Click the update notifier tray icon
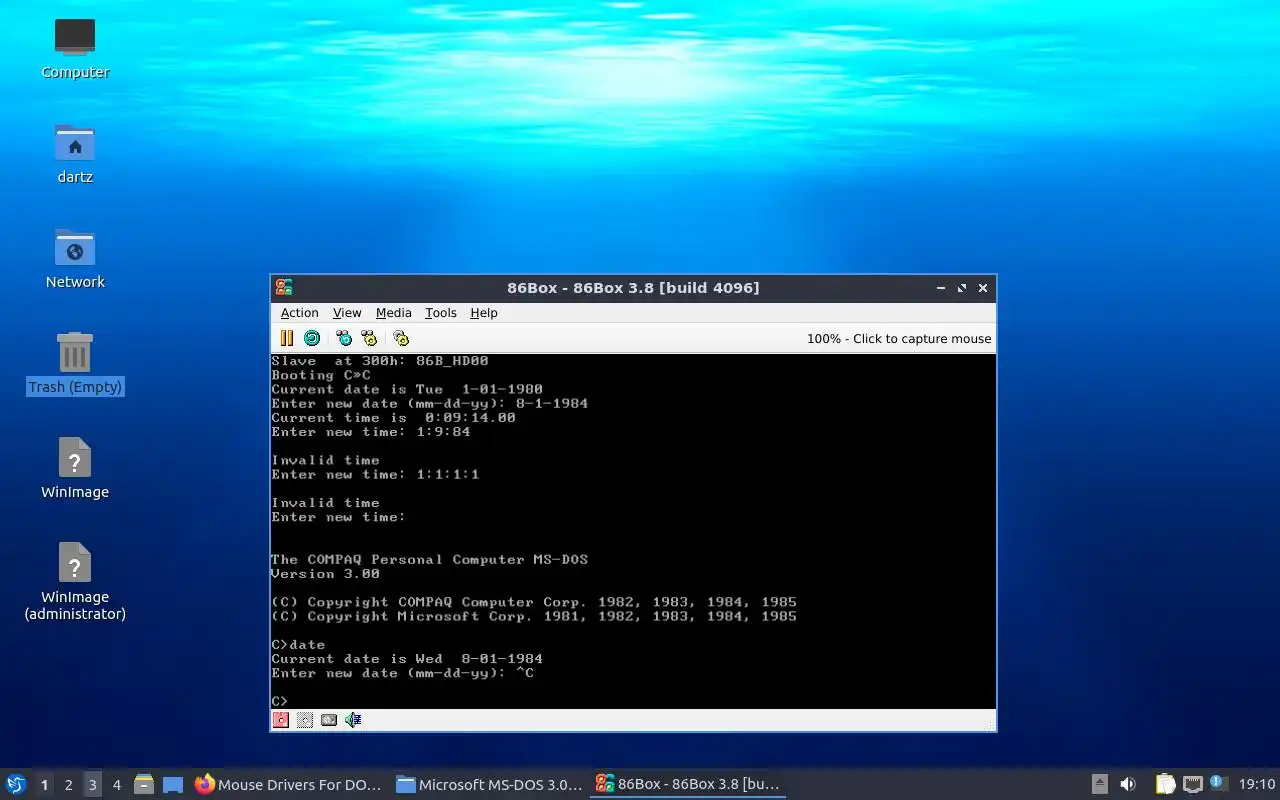The image size is (1280, 800). pos(1218,784)
